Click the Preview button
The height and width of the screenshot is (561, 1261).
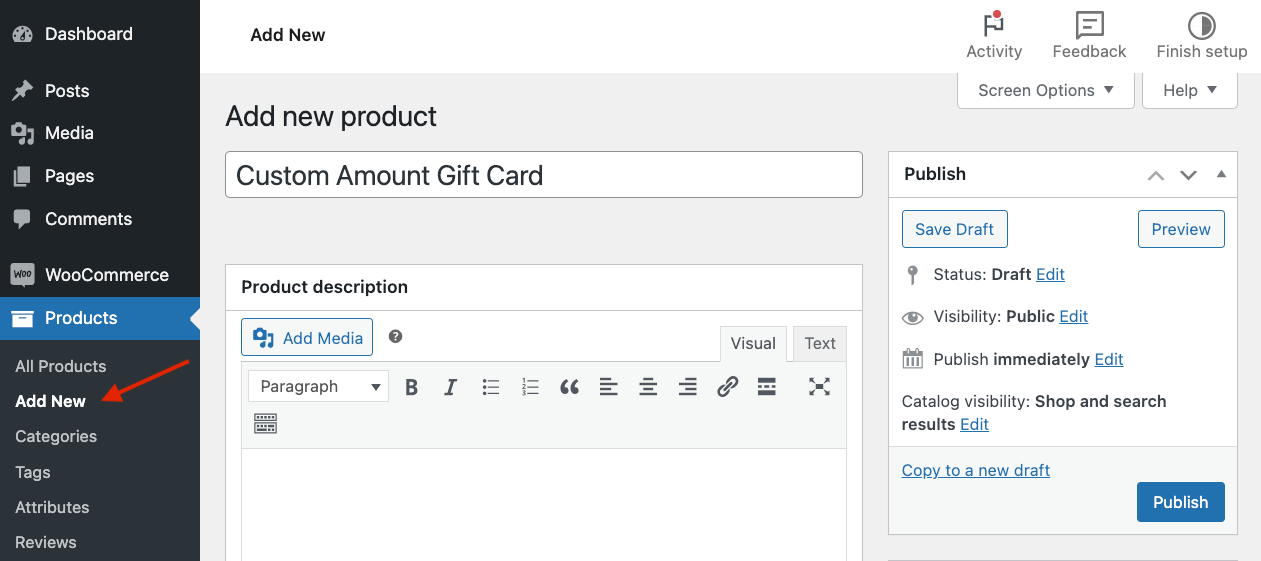point(1181,229)
